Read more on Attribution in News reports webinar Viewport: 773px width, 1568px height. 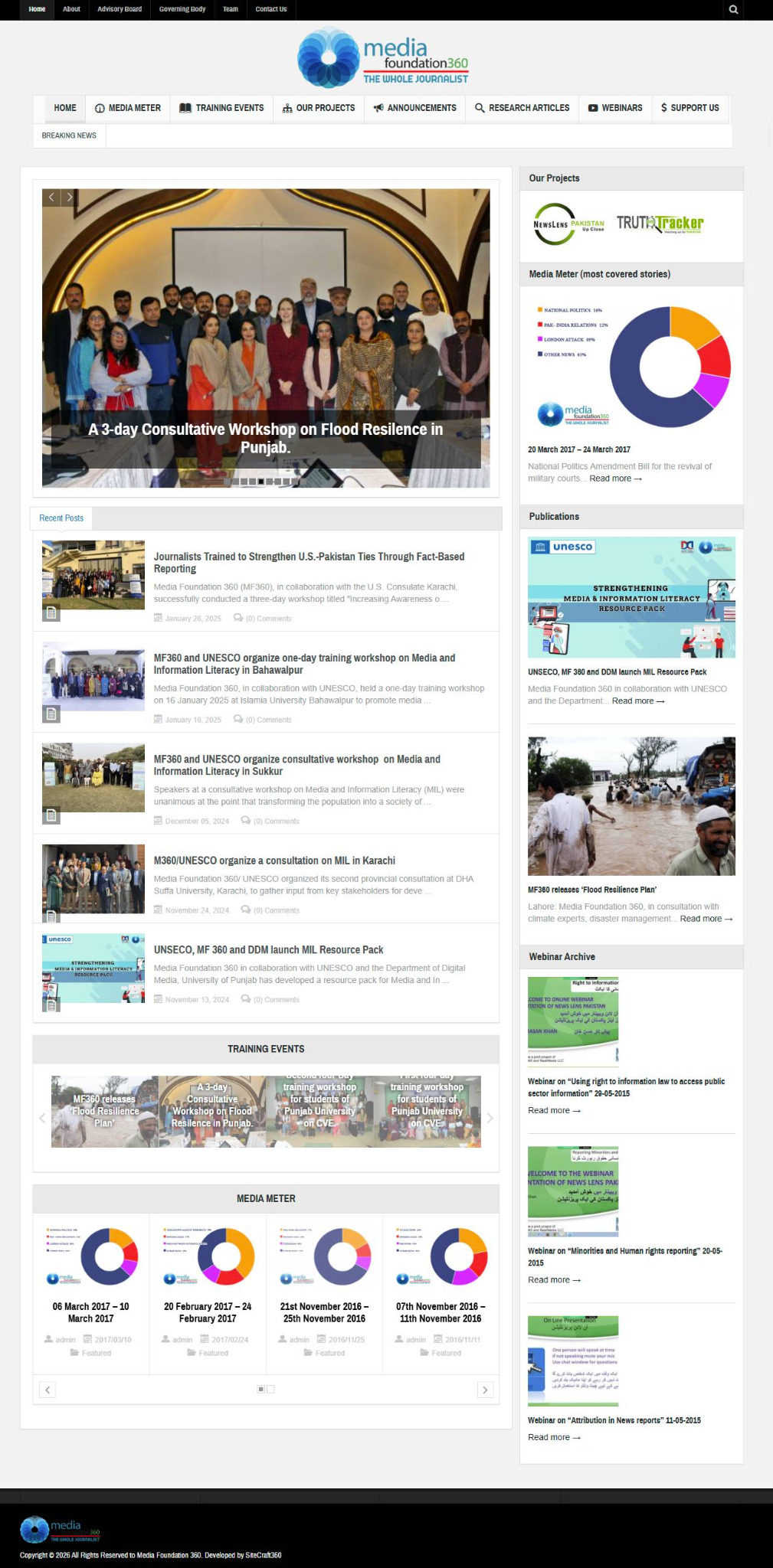click(x=554, y=1437)
